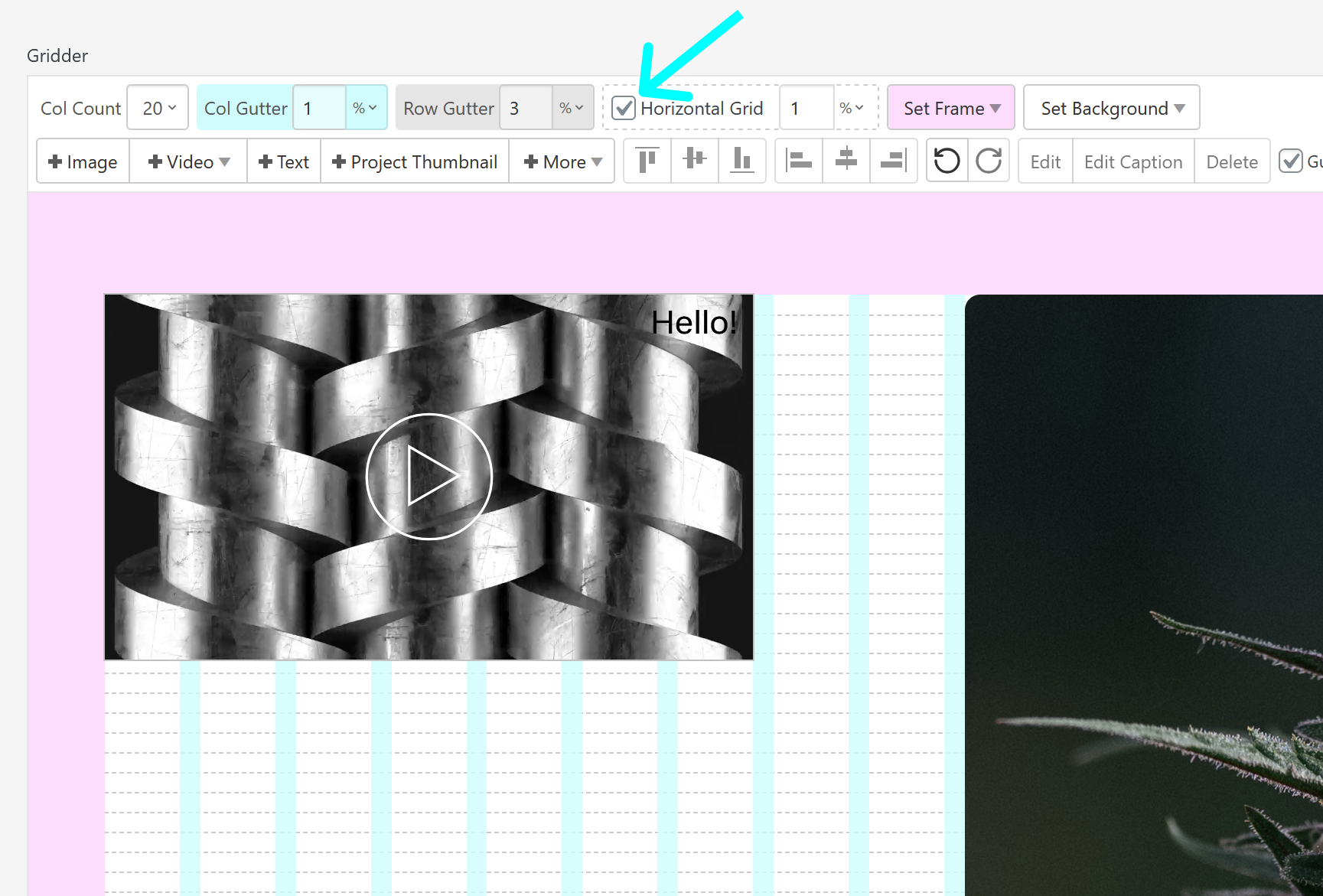The height and width of the screenshot is (896, 1323).
Task: Click the align horizontal center icon
Action: [846, 161]
